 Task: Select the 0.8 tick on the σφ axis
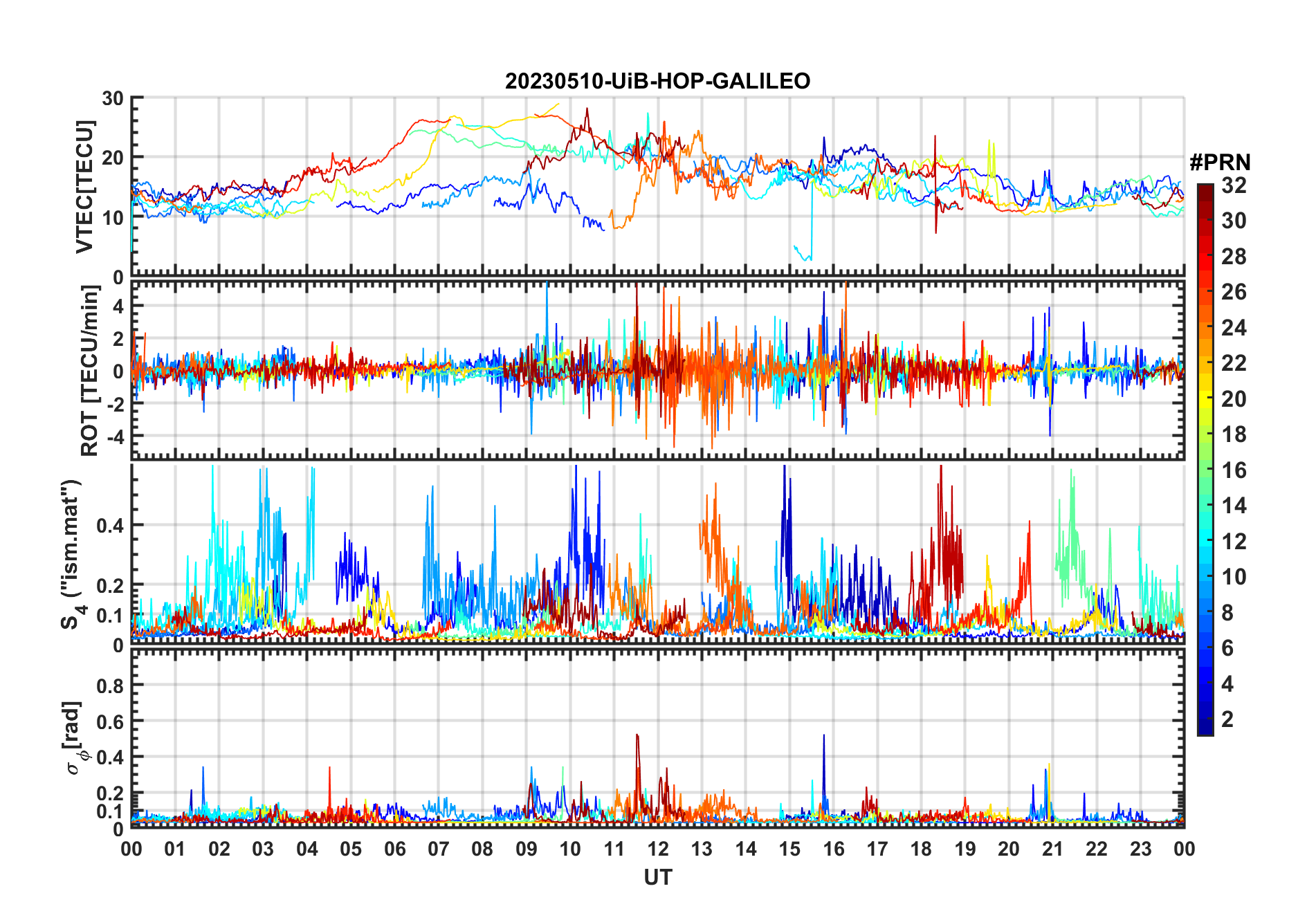tap(111, 686)
